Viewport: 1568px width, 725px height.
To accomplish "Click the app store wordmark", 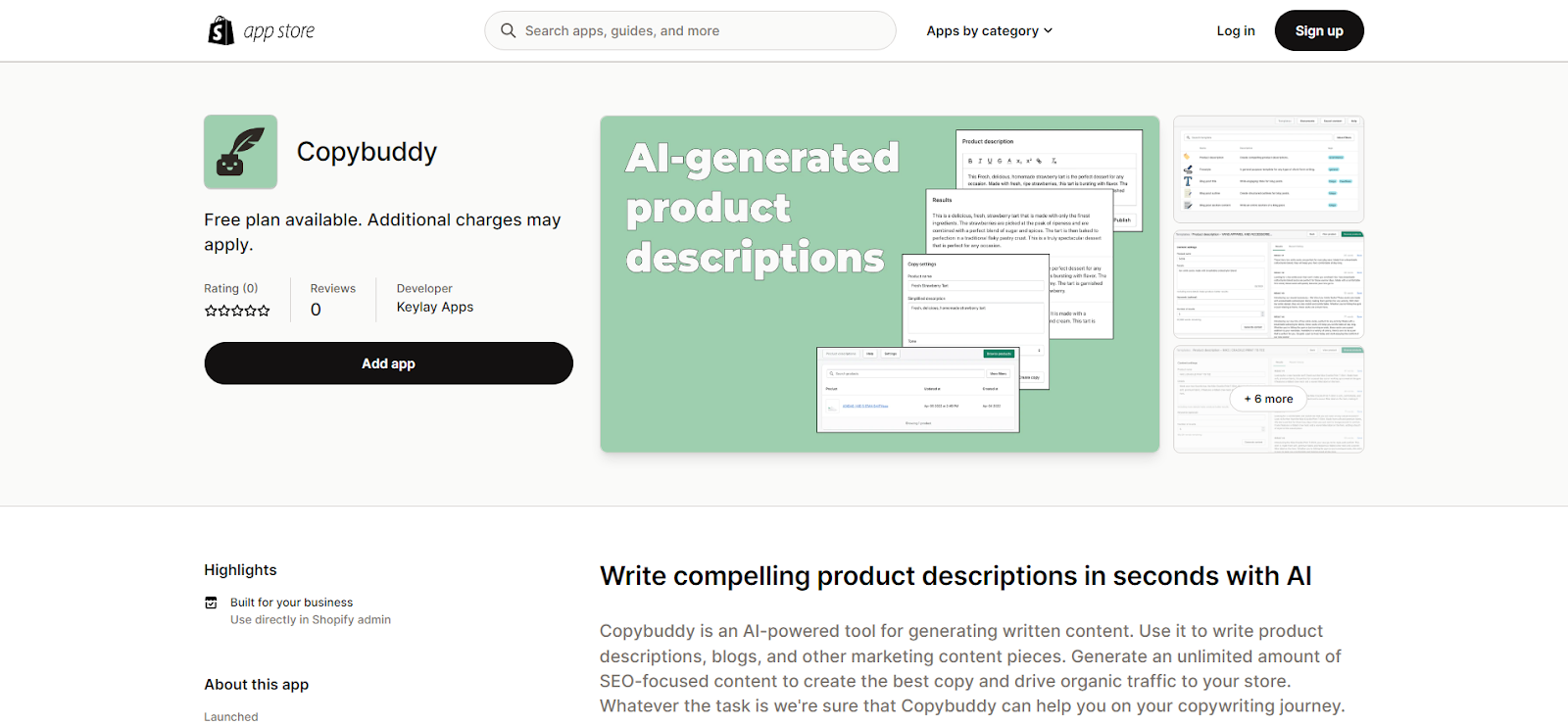I will [x=279, y=31].
